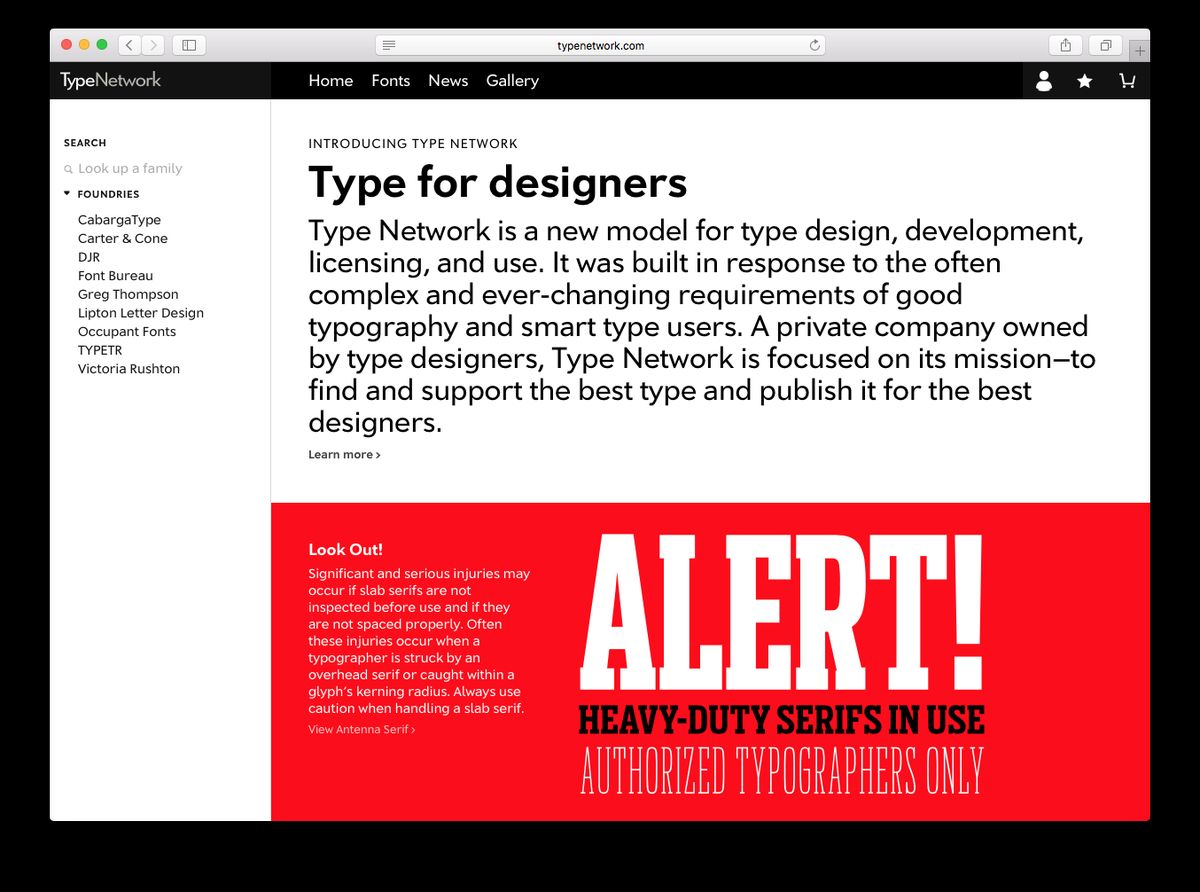Reload the page with refresh icon

[814, 45]
